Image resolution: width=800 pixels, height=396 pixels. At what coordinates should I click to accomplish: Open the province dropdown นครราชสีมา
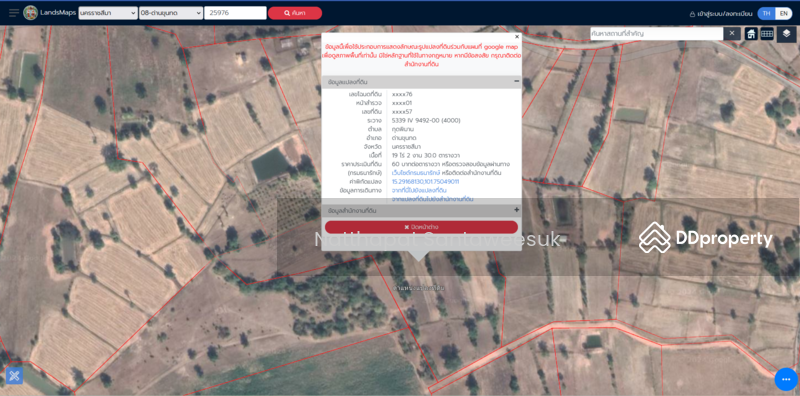pyautogui.click(x=108, y=13)
